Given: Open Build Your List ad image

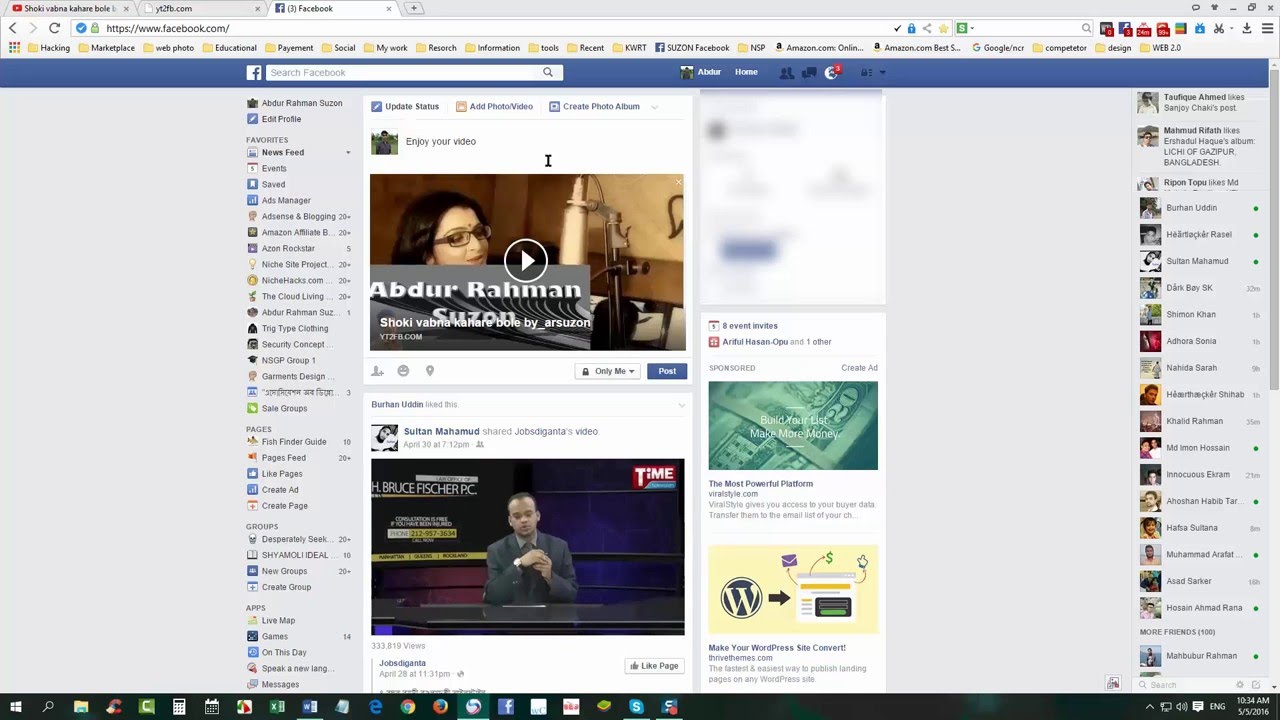Looking at the screenshot, I should click(x=793, y=425).
